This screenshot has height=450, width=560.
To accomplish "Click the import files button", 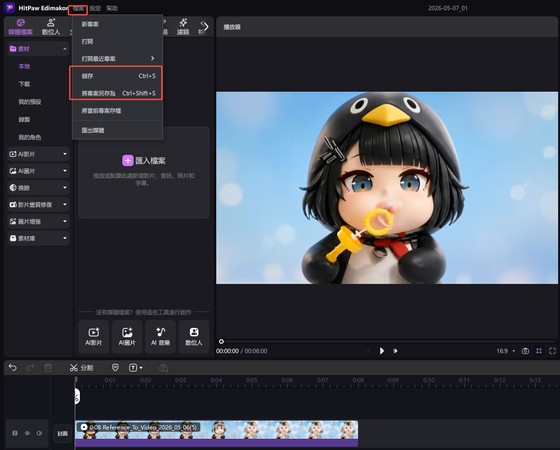I will [144, 161].
